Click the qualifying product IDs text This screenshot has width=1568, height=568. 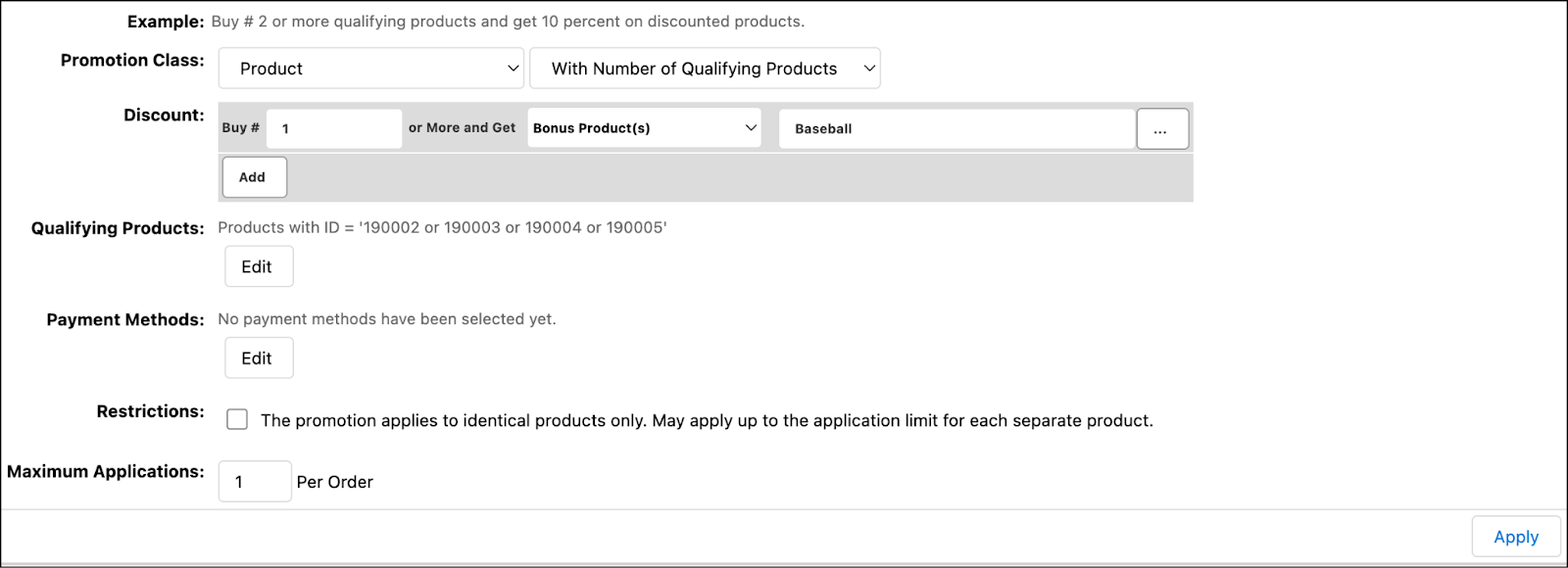[x=442, y=228]
